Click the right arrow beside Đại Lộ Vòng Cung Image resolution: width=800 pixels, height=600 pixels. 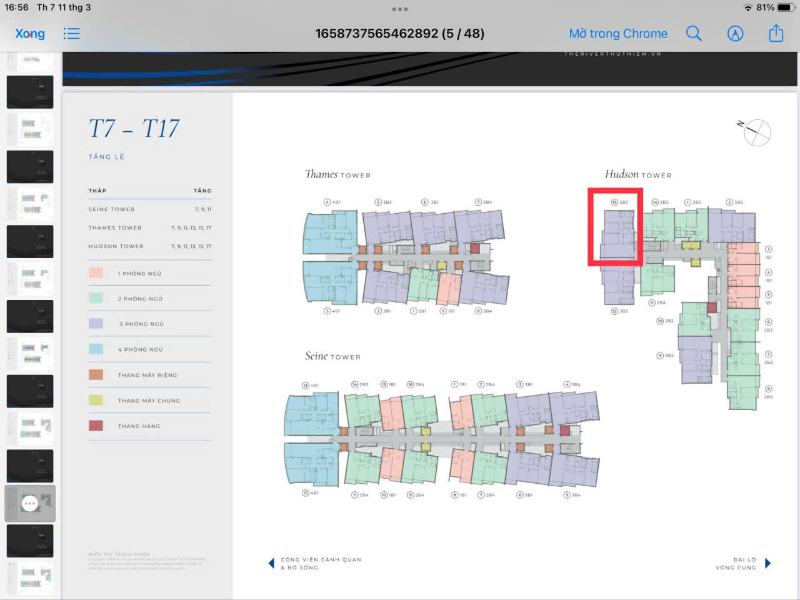(767, 563)
